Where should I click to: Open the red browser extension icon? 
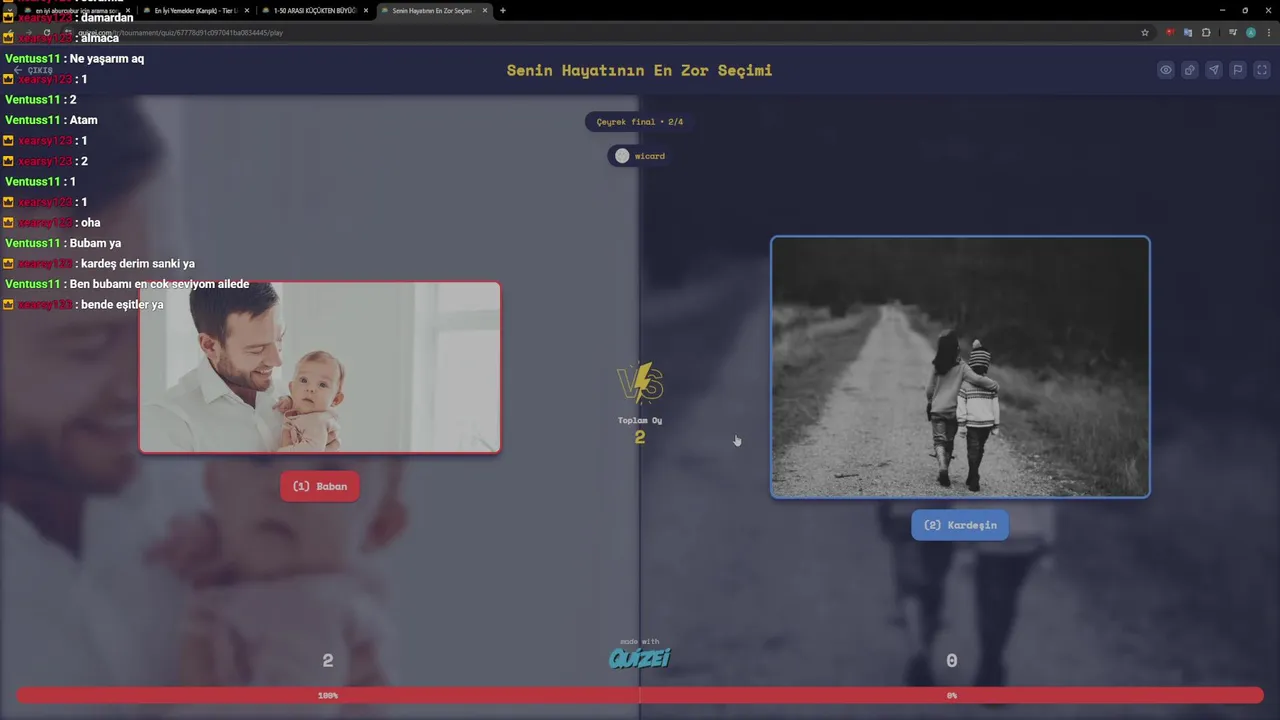(x=1170, y=32)
